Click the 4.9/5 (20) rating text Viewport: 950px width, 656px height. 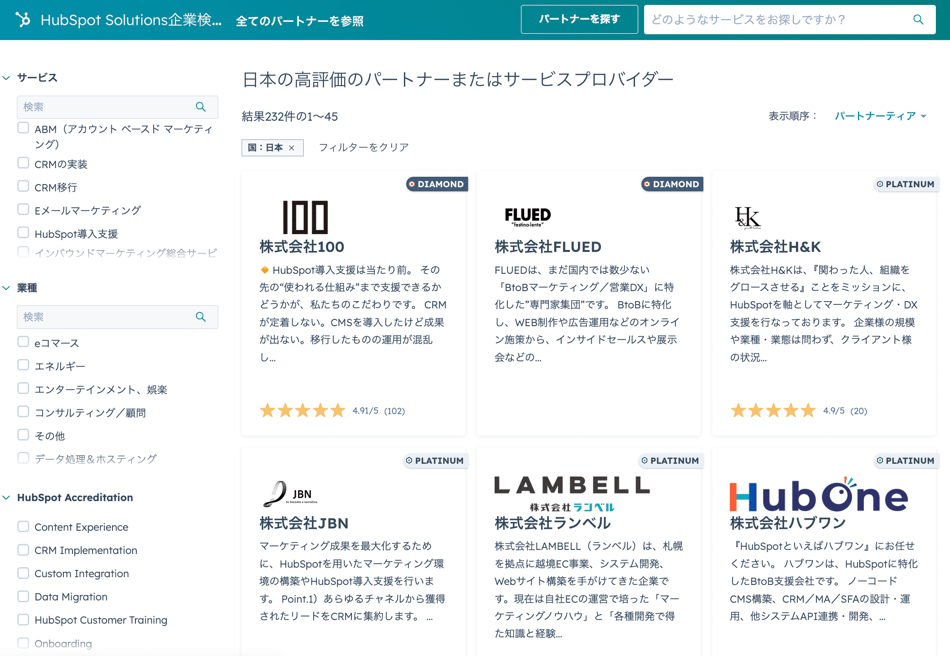click(x=845, y=411)
